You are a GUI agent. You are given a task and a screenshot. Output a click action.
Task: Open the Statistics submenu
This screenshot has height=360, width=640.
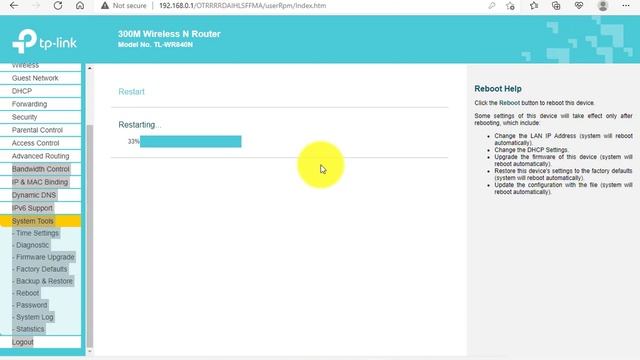30,329
